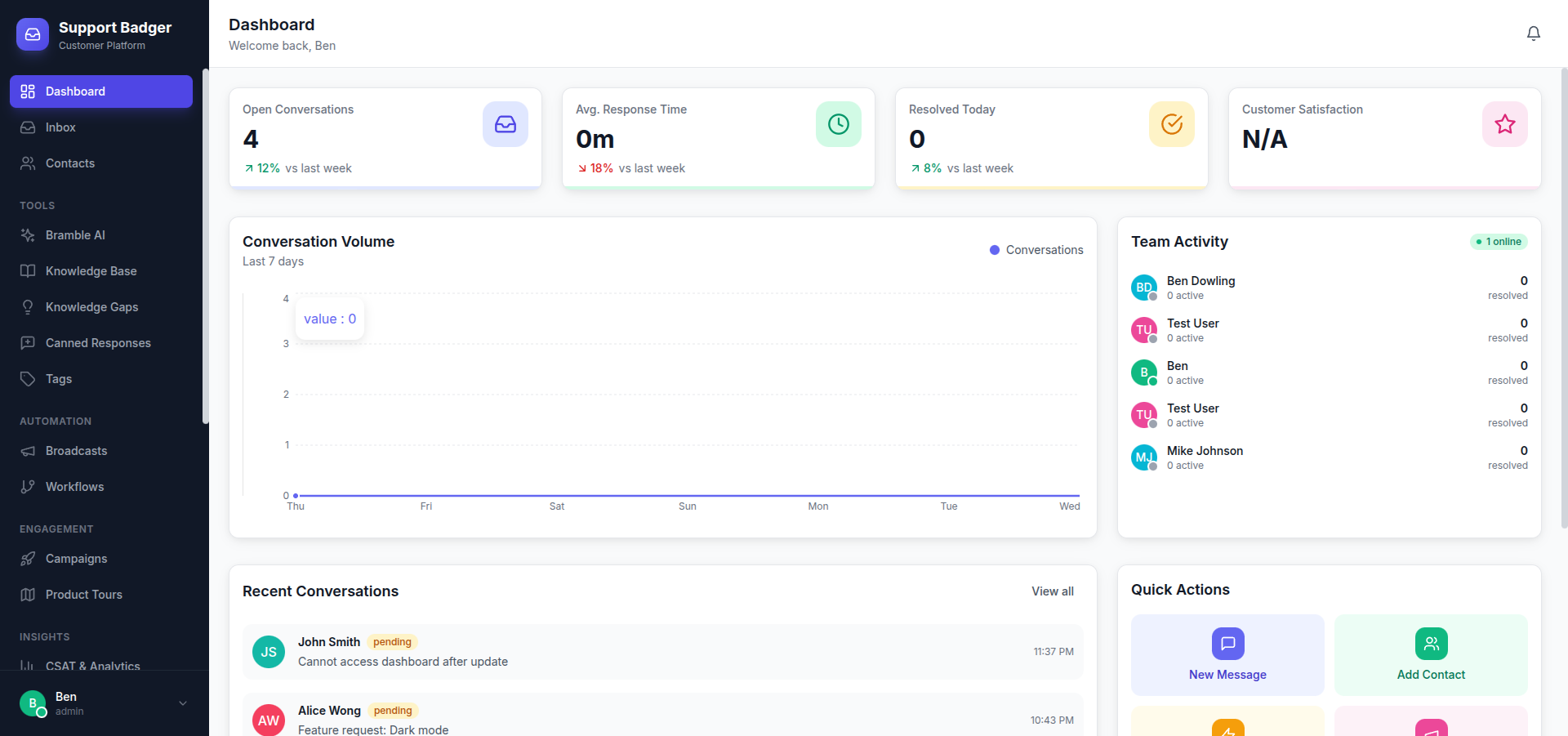The image size is (1568, 736).
Task: Click the Thu data point on chart
Action: click(296, 496)
